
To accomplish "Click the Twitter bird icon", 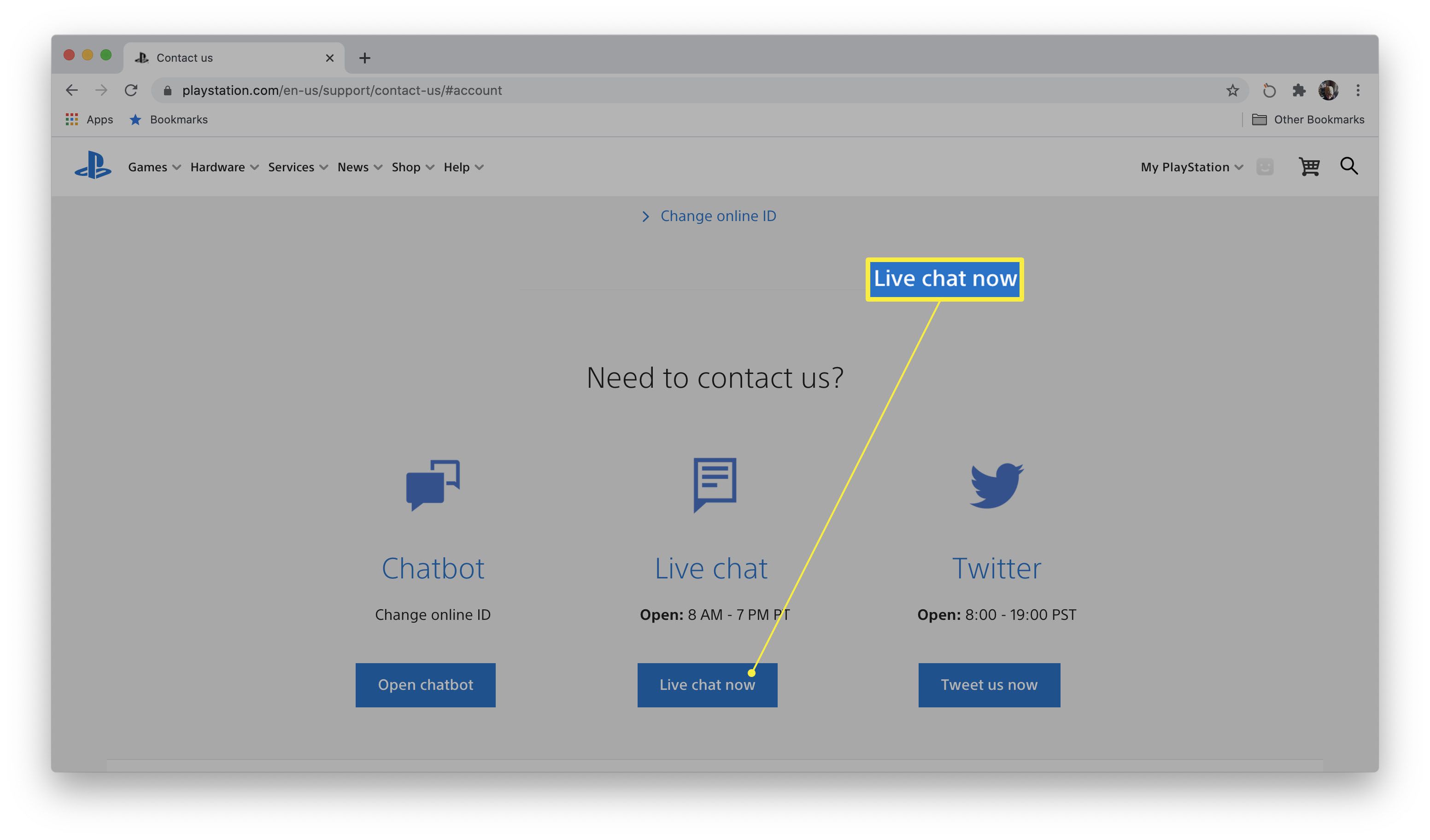I will pyautogui.click(x=996, y=484).
